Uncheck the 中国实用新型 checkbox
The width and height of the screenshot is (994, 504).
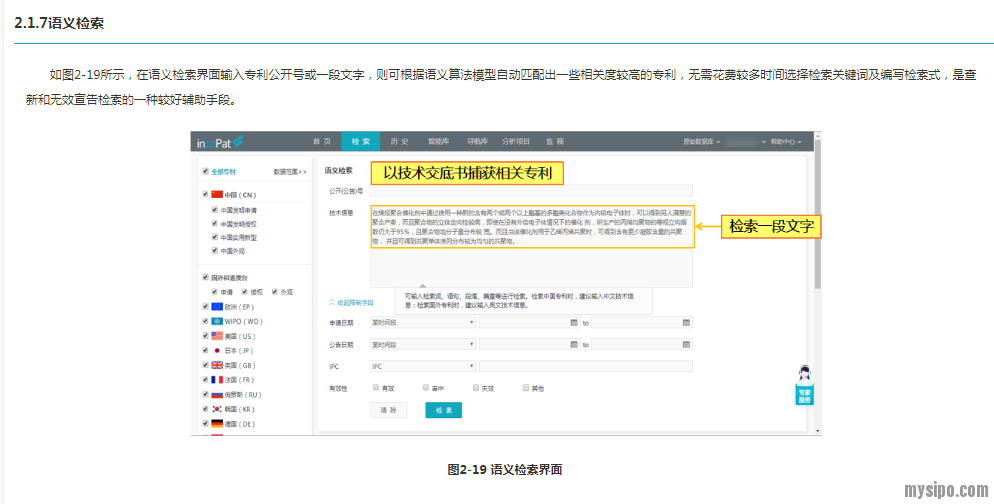(214, 237)
